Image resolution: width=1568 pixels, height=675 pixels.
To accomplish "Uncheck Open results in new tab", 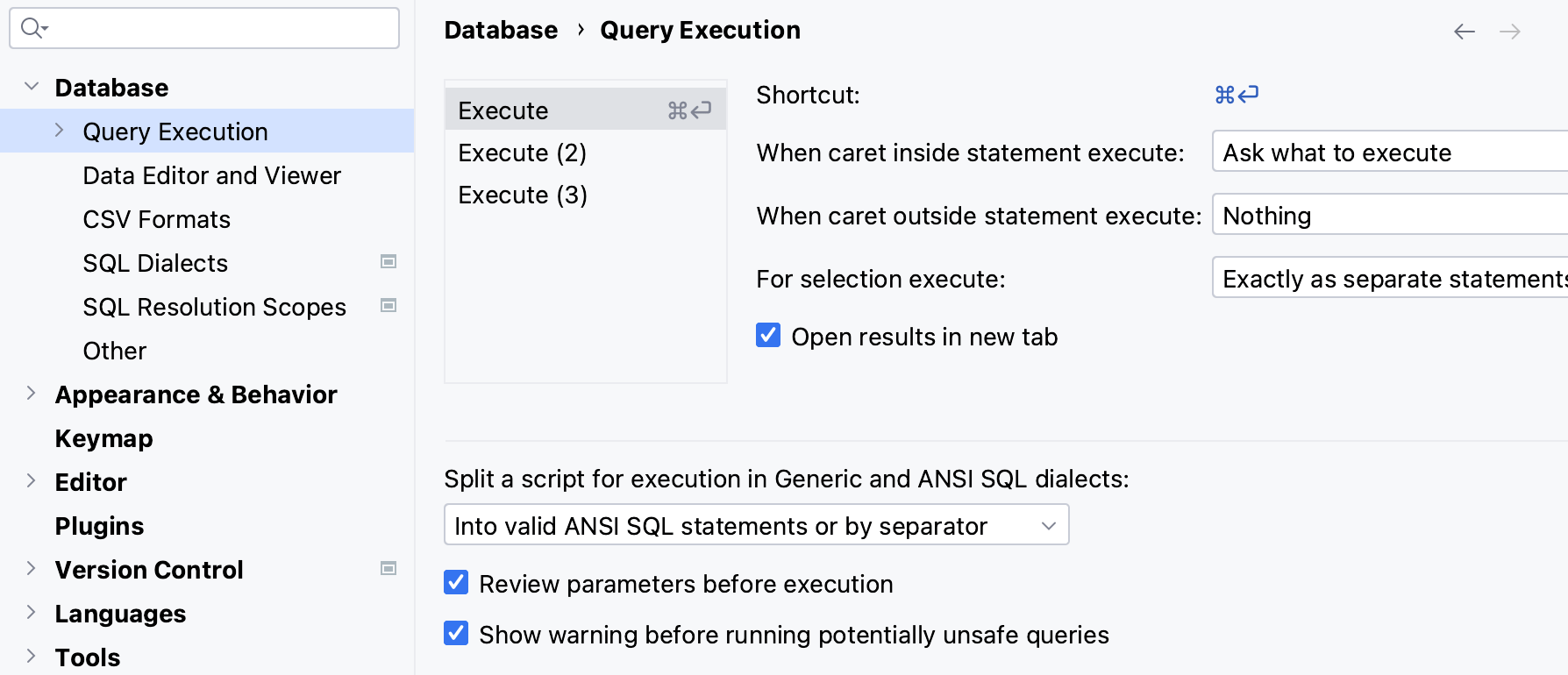I will 768,335.
